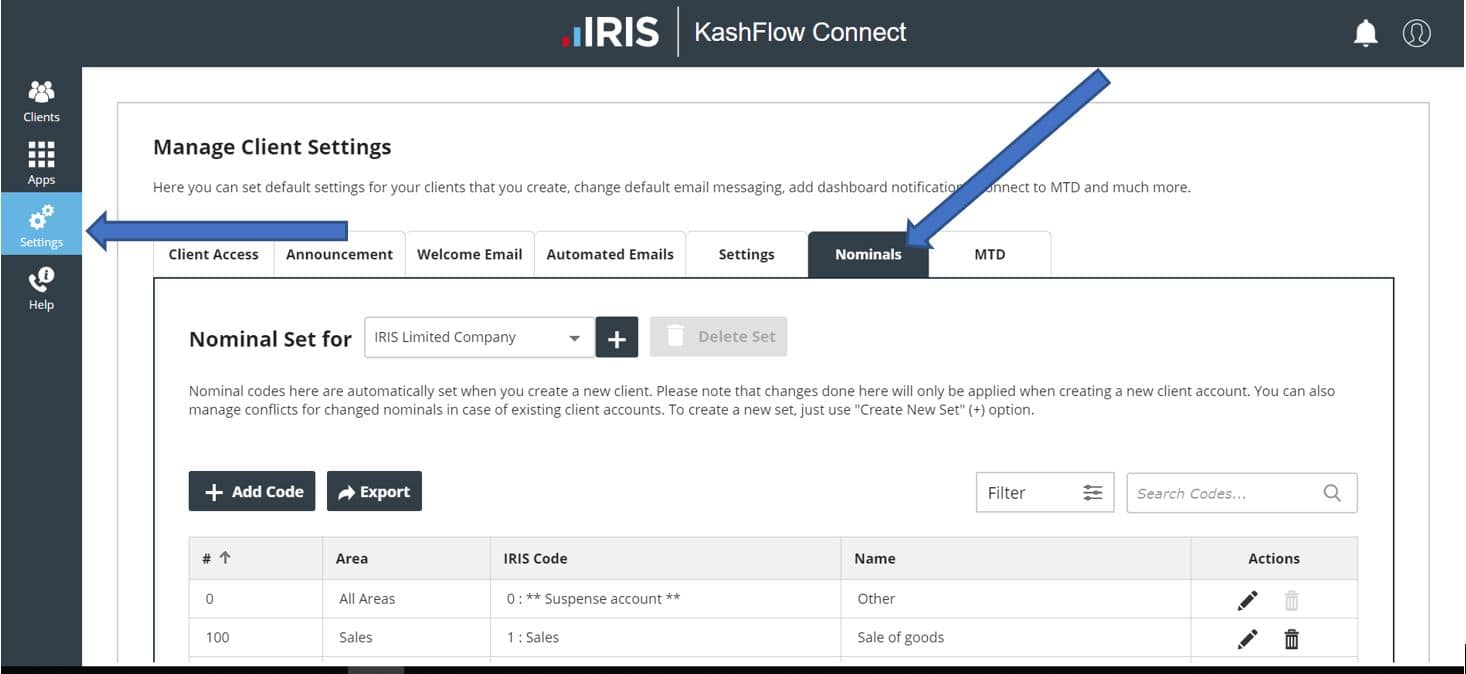This screenshot has width=1466, height=674.
Task: Open the Apps grid icon
Action: [x=41, y=162]
